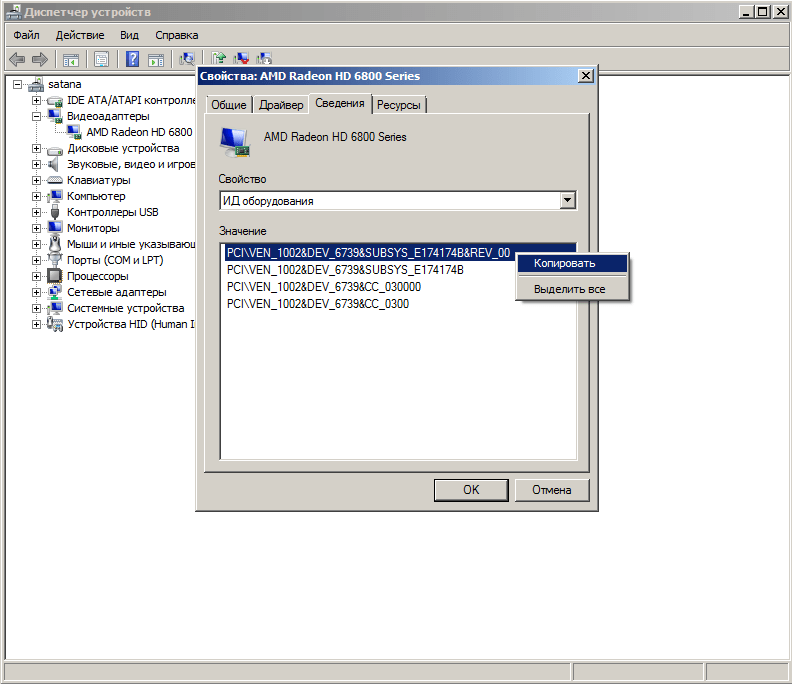This screenshot has height=684, width=792.
Task: Switch to the Драйвер tab
Action: [281, 105]
